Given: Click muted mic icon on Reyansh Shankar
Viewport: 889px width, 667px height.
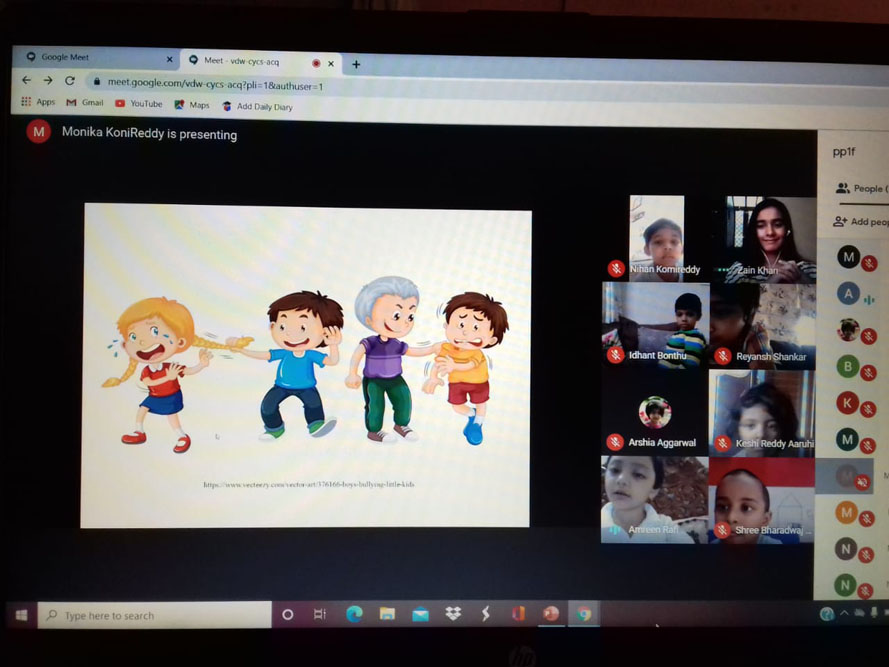Looking at the screenshot, I should (722, 356).
